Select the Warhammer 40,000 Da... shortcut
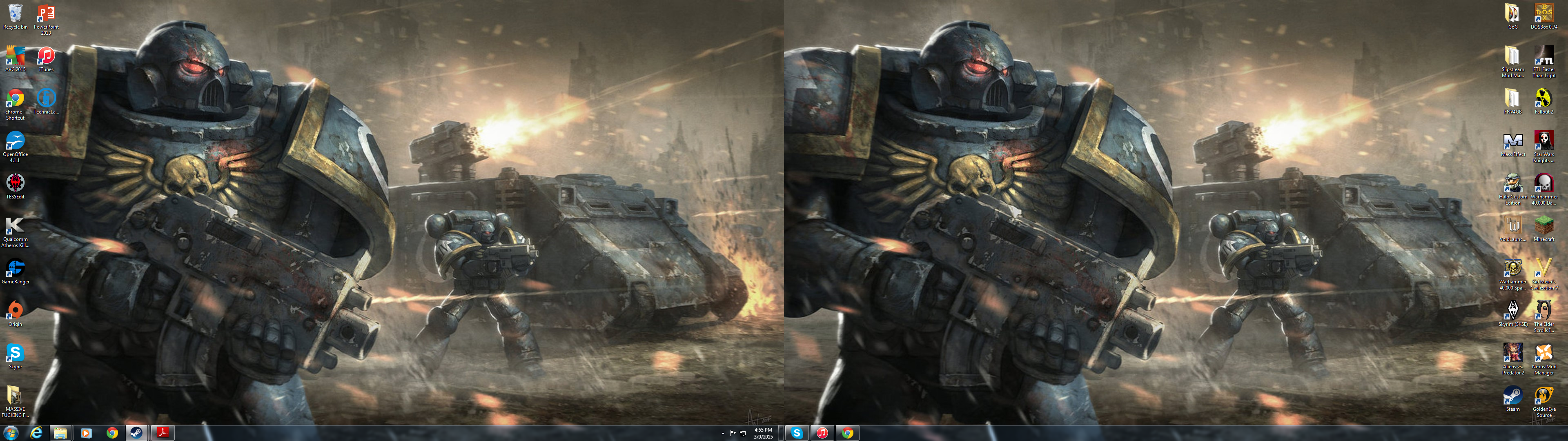This screenshot has height=441, width=1568. [1543, 189]
